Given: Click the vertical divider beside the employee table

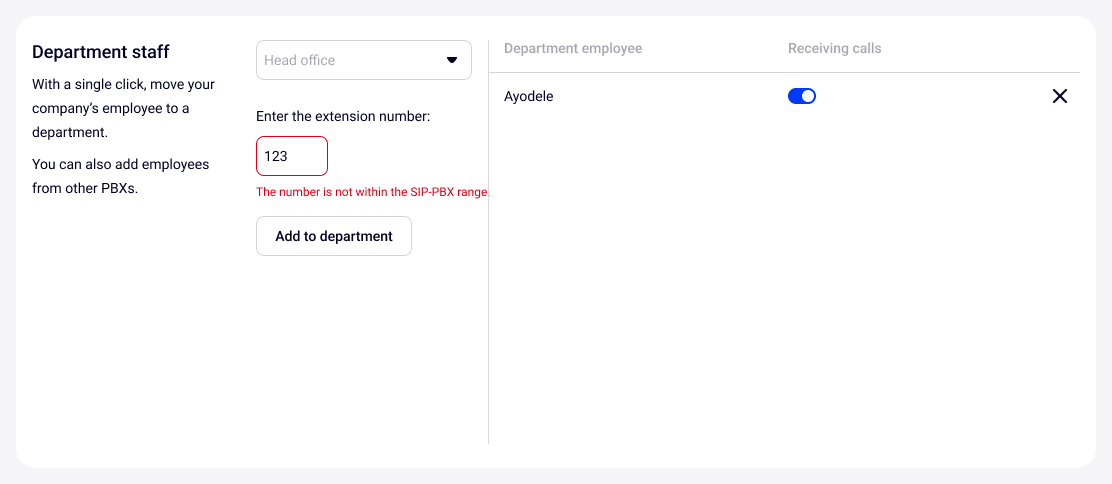Looking at the screenshot, I should (488, 300).
